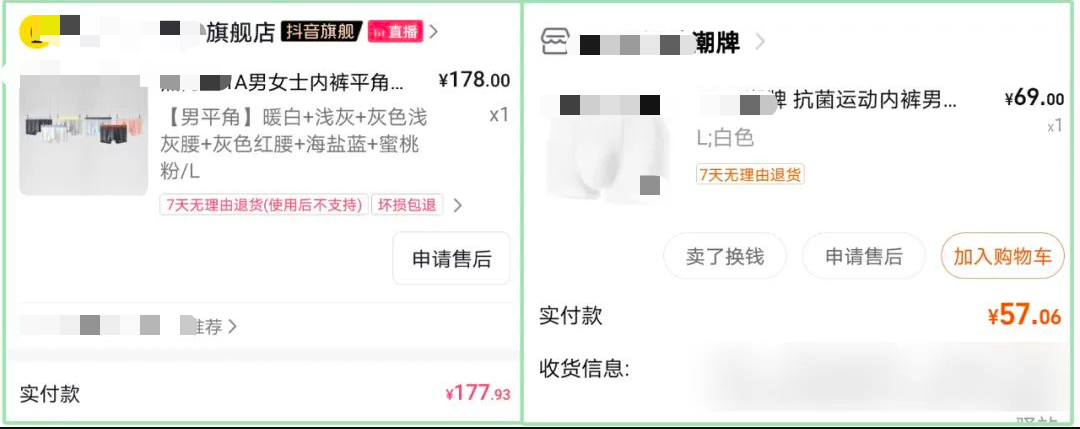Click 申请售后 on the ¥178 order

click(x=452, y=258)
